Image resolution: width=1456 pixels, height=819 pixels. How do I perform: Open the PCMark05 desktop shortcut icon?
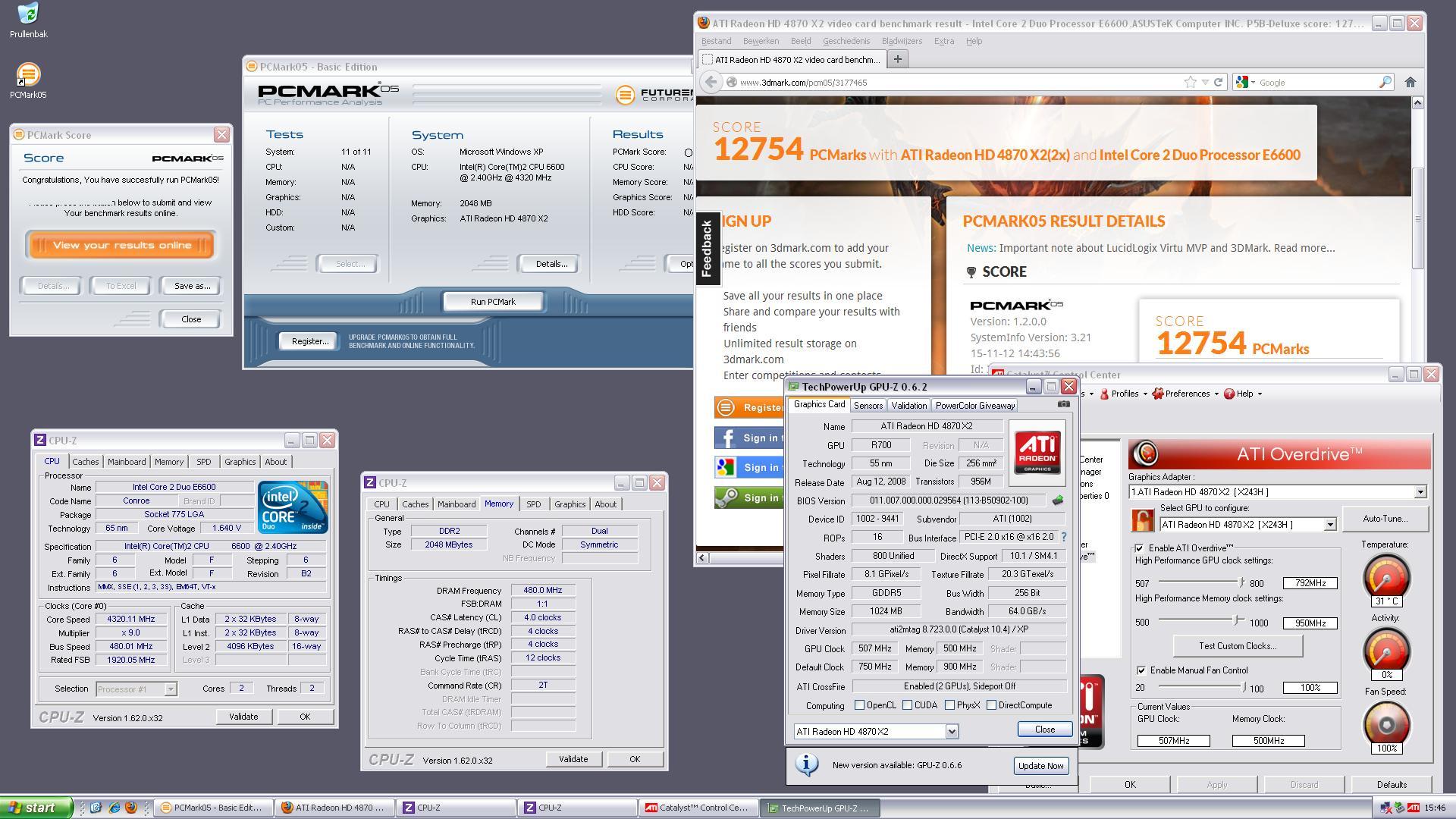(28, 74)
